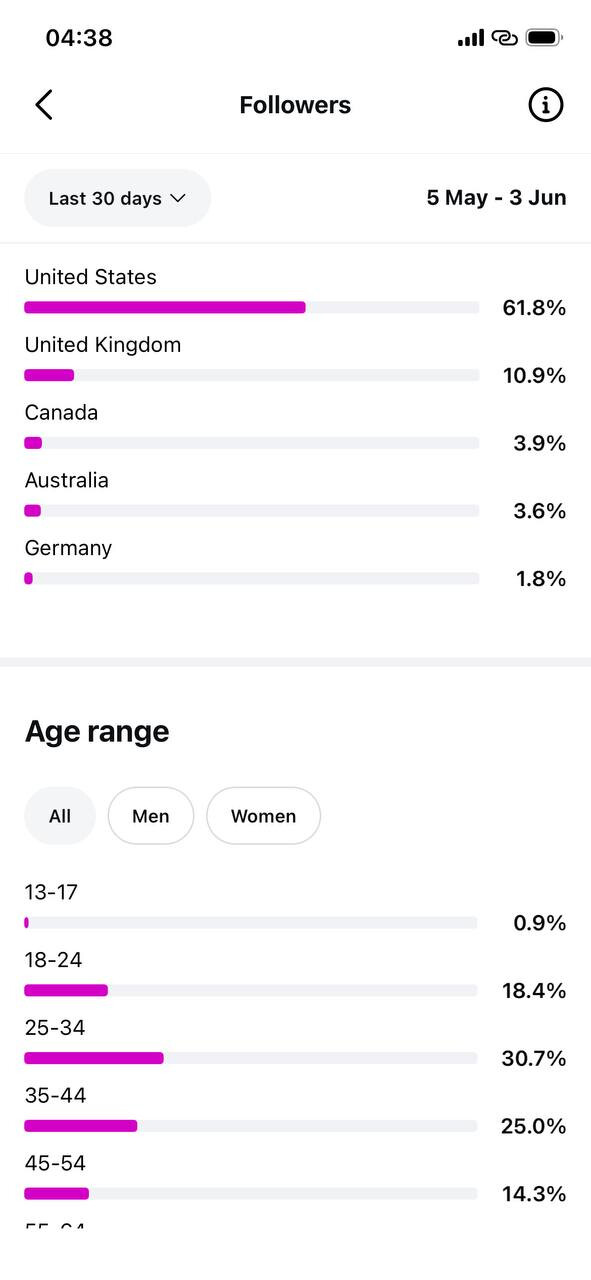Image resolution: width=591 pixels, height=1280 pixels.
Task: Tap the 35-44 age group label
Action: 55,1096
